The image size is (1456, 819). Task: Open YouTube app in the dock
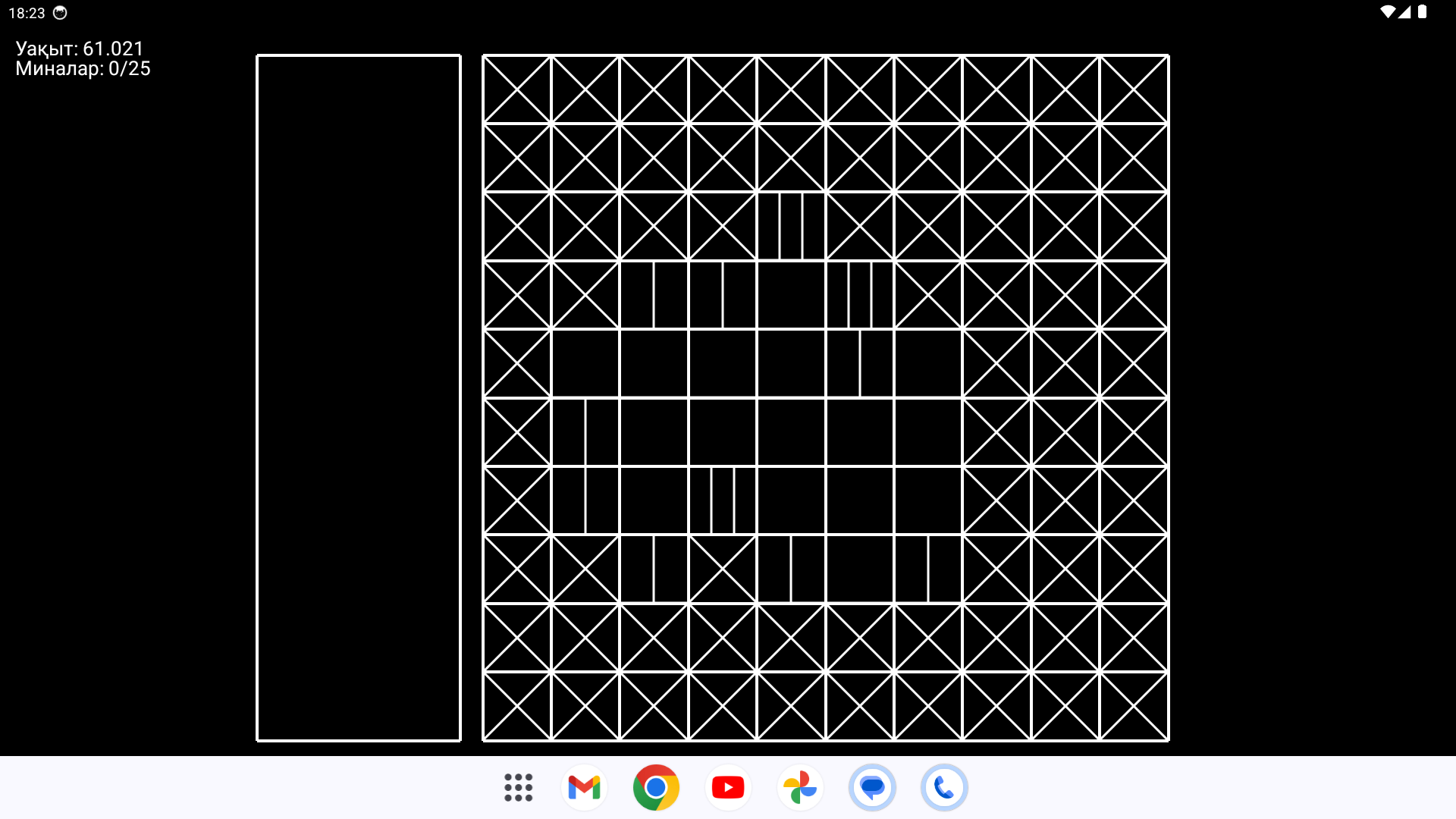[x=728, y=788]
